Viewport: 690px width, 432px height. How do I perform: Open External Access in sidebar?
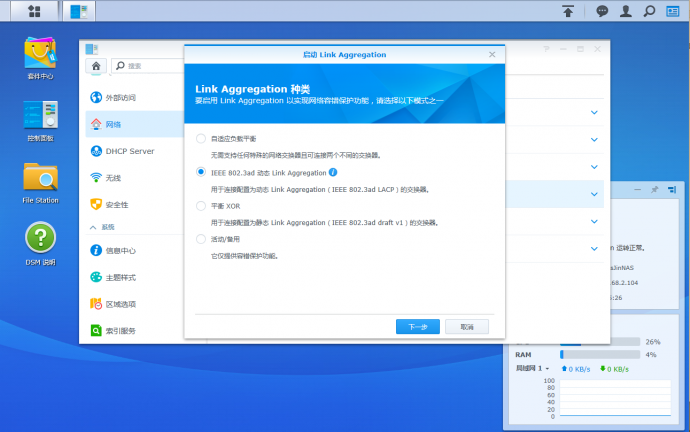click(134, 97)
